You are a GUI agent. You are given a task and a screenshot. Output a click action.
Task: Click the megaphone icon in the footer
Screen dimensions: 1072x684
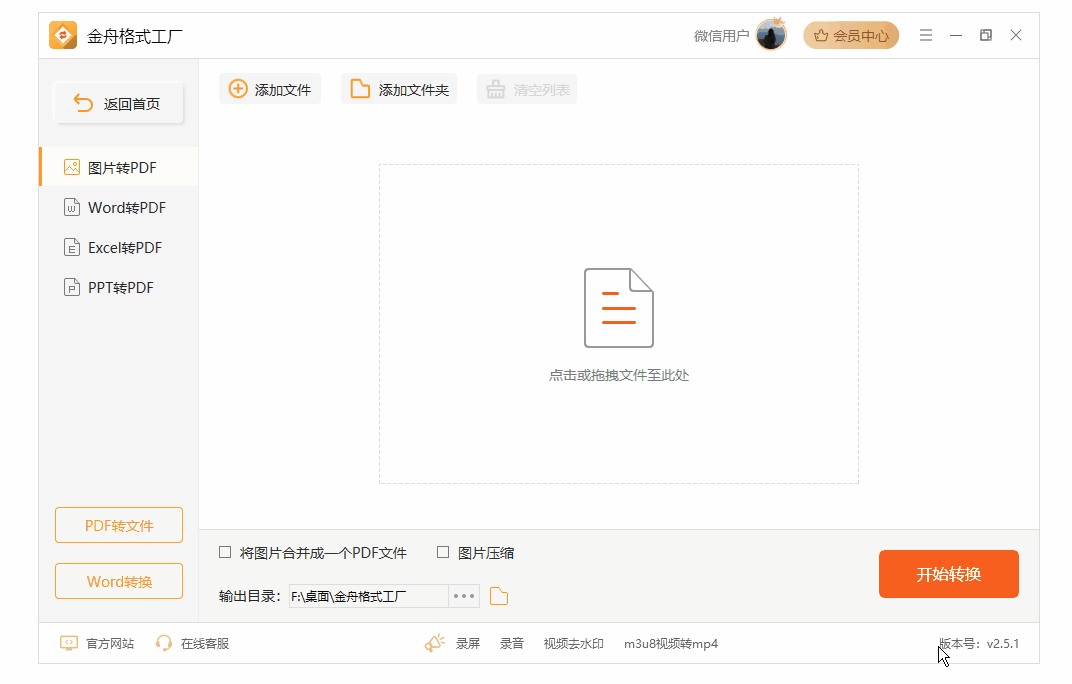(x=434, y=643)
